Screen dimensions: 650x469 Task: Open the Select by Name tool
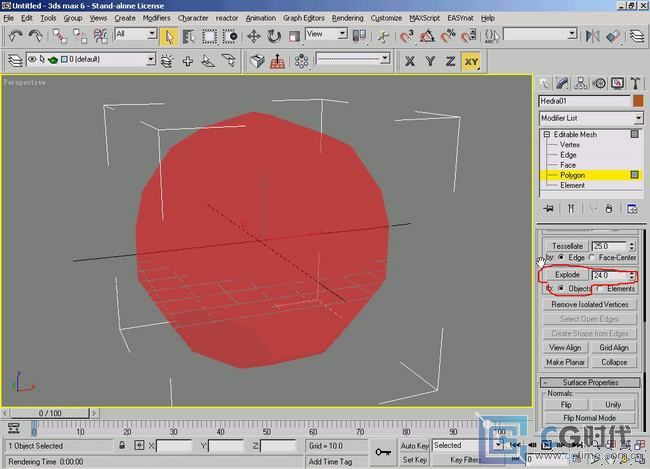(x=189, y=36)
